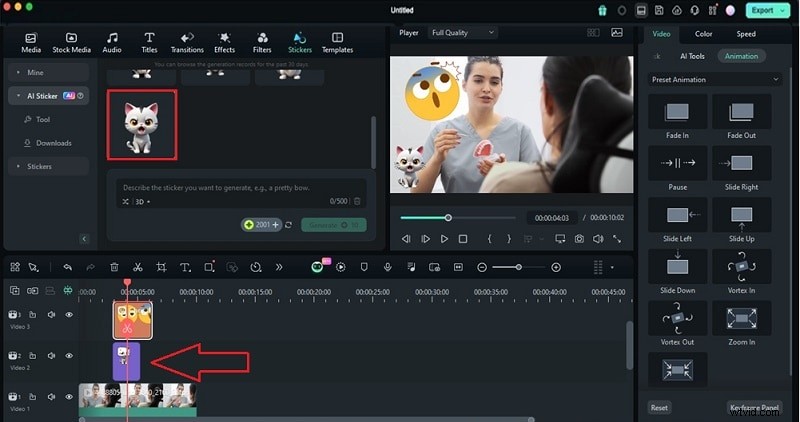Switch to the Audio tab

[112, 43]
